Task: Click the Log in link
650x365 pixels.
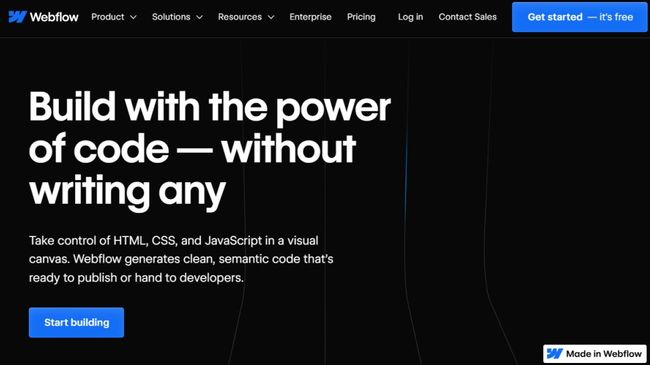Action: coord(410,17)
